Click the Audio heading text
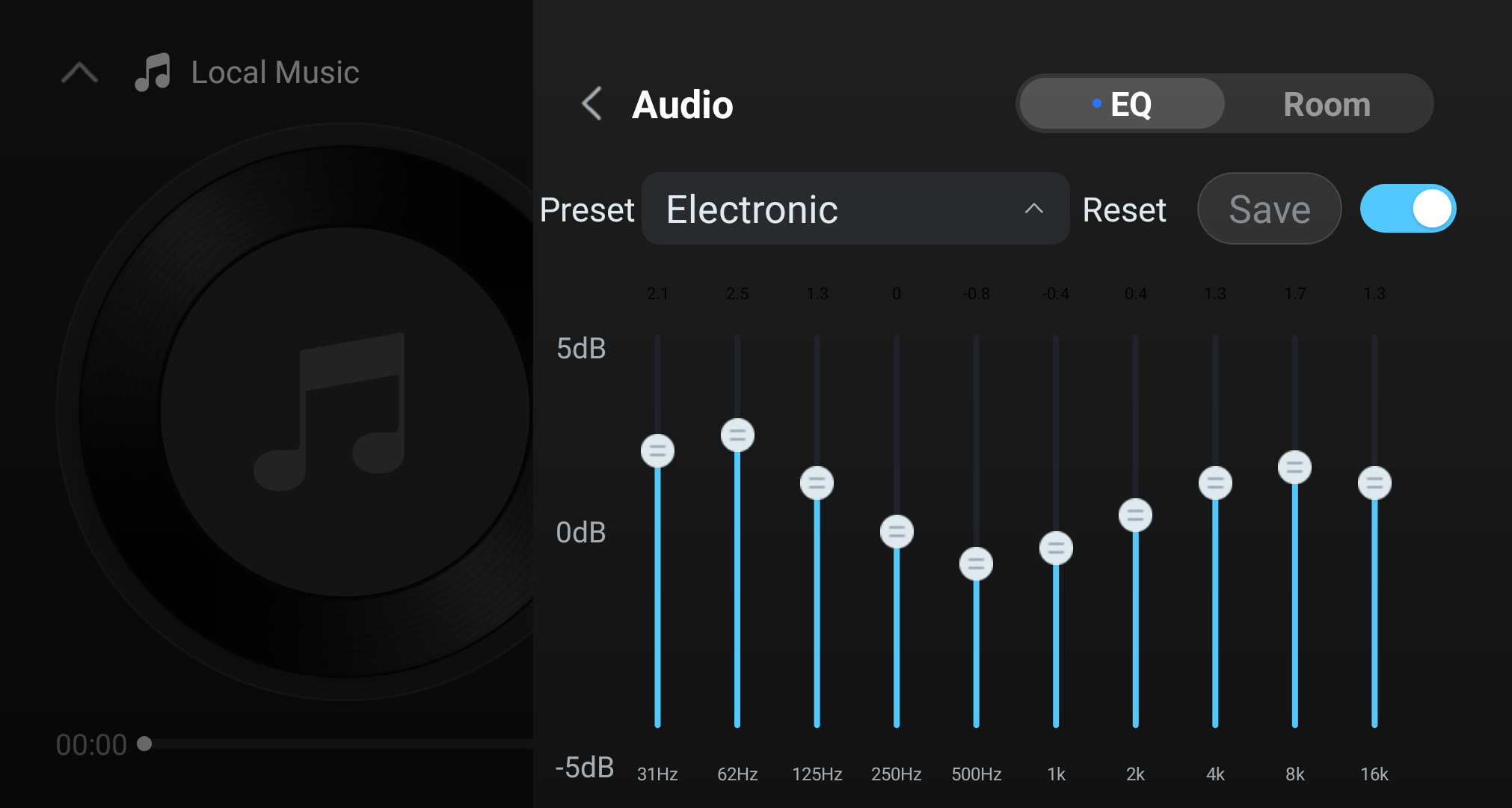 [682, 105]
